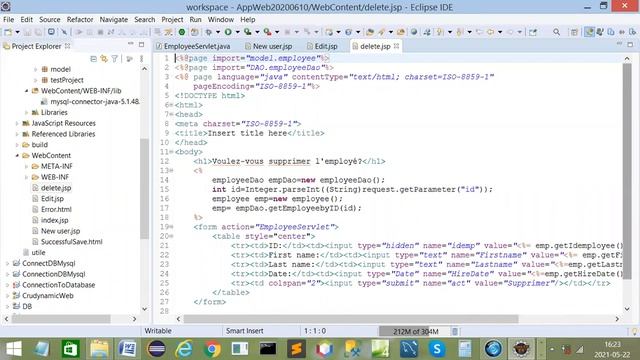640x360 pixels.
Task: Toggle code folding at line 7 head
Action: tap(171, 115)
